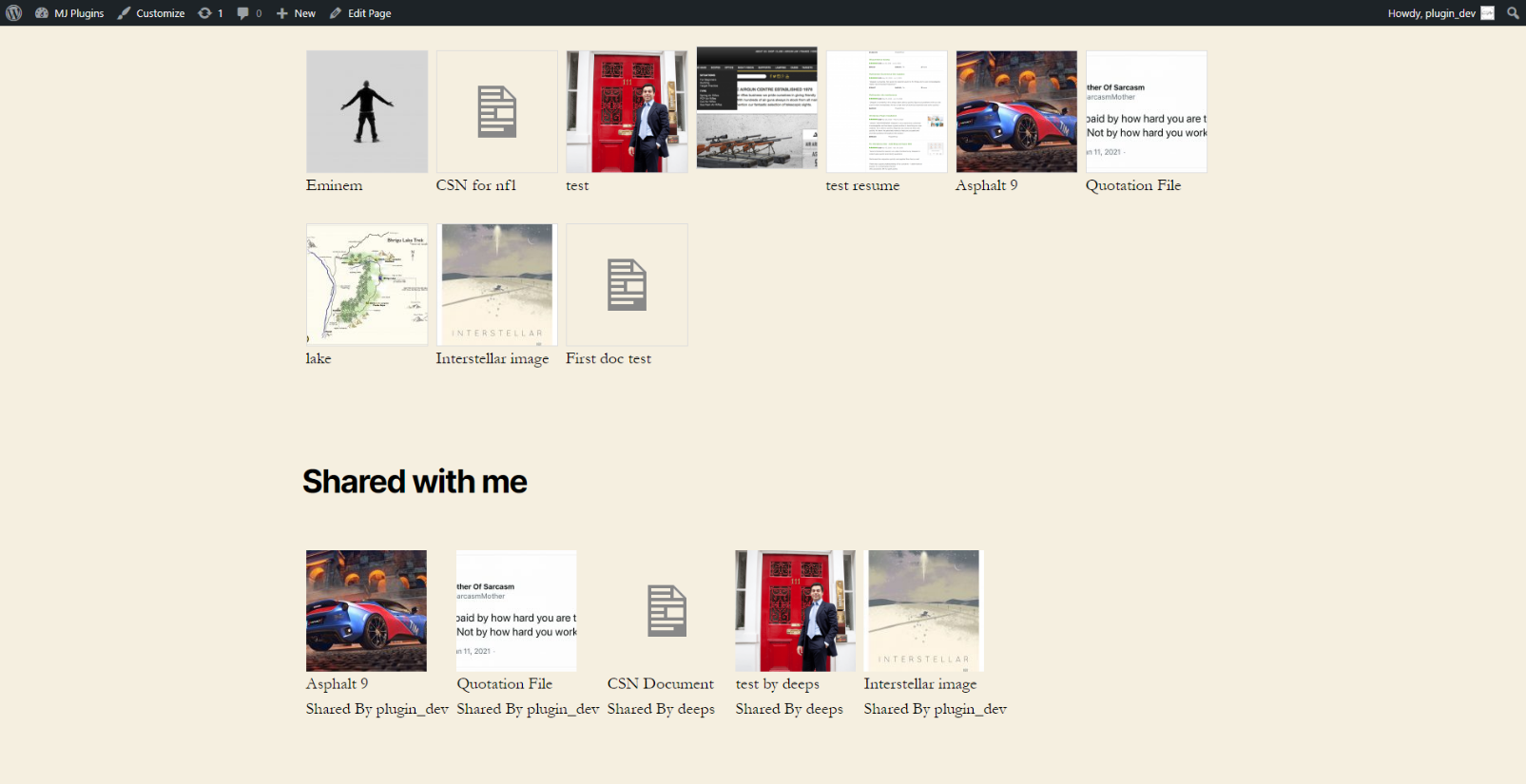Image resolution: width=1526 pixels, height=784 pixels.
Task: Click the test resume title
Action: 862,185
